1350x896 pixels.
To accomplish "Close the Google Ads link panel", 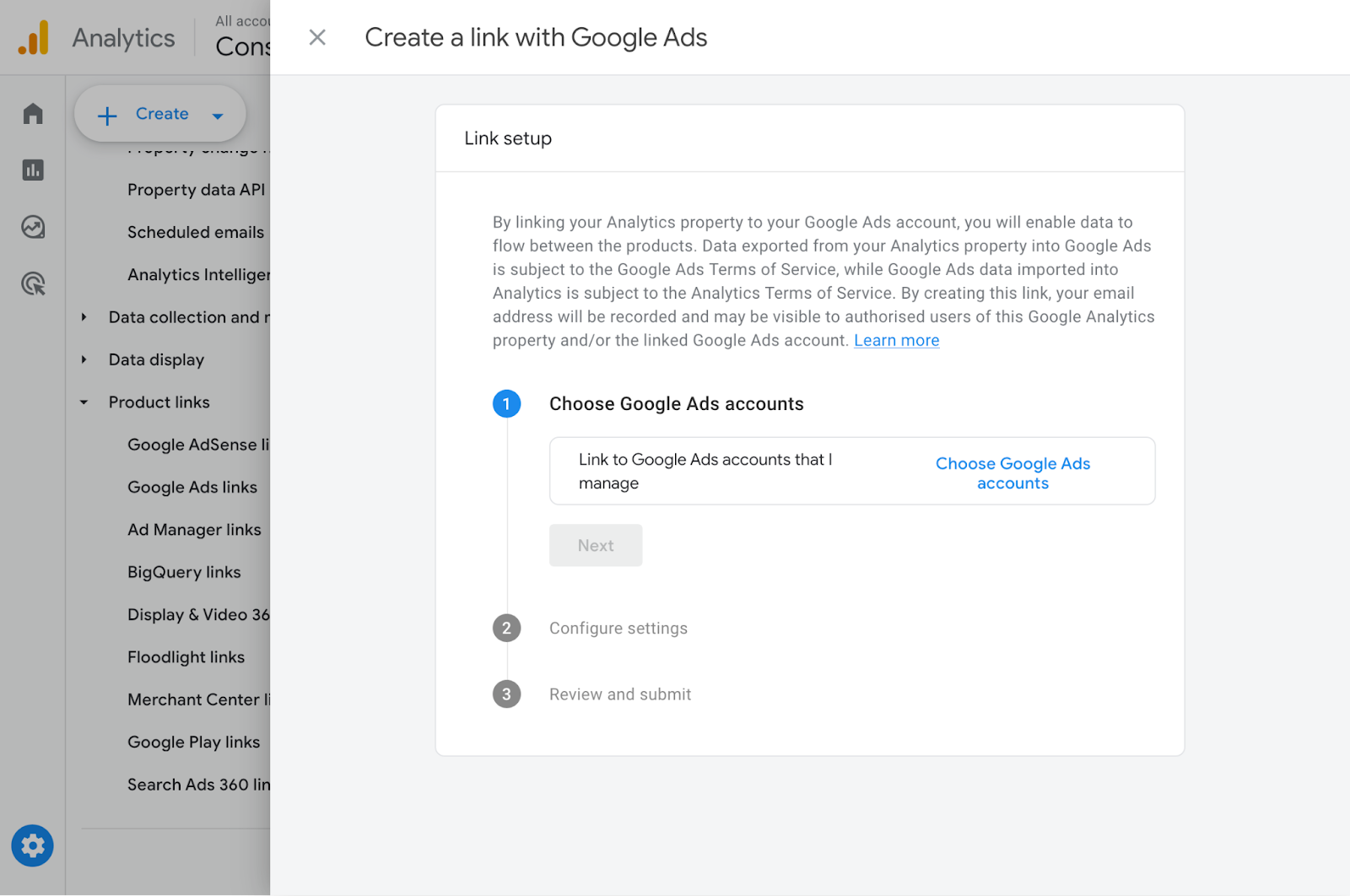I will click(x=317, y=37).
